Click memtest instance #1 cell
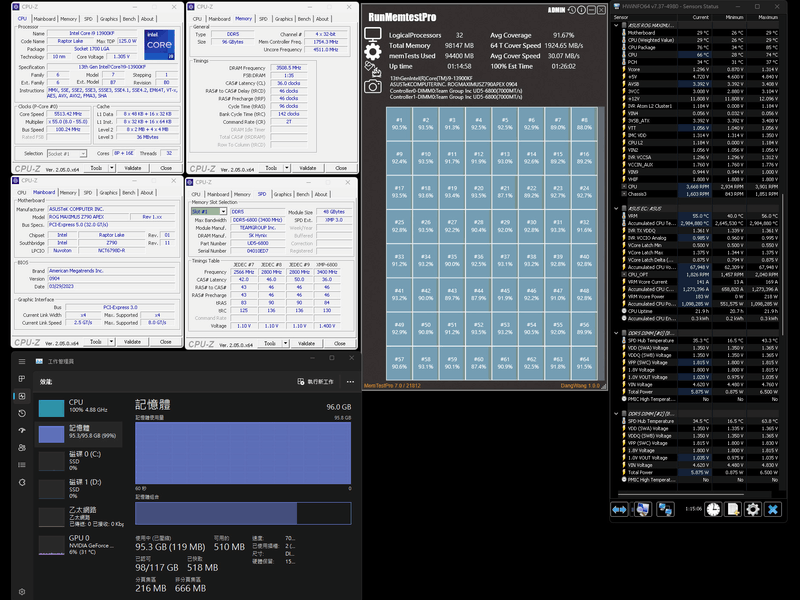Screen dimensions: 800x600 tap(399, 124)
